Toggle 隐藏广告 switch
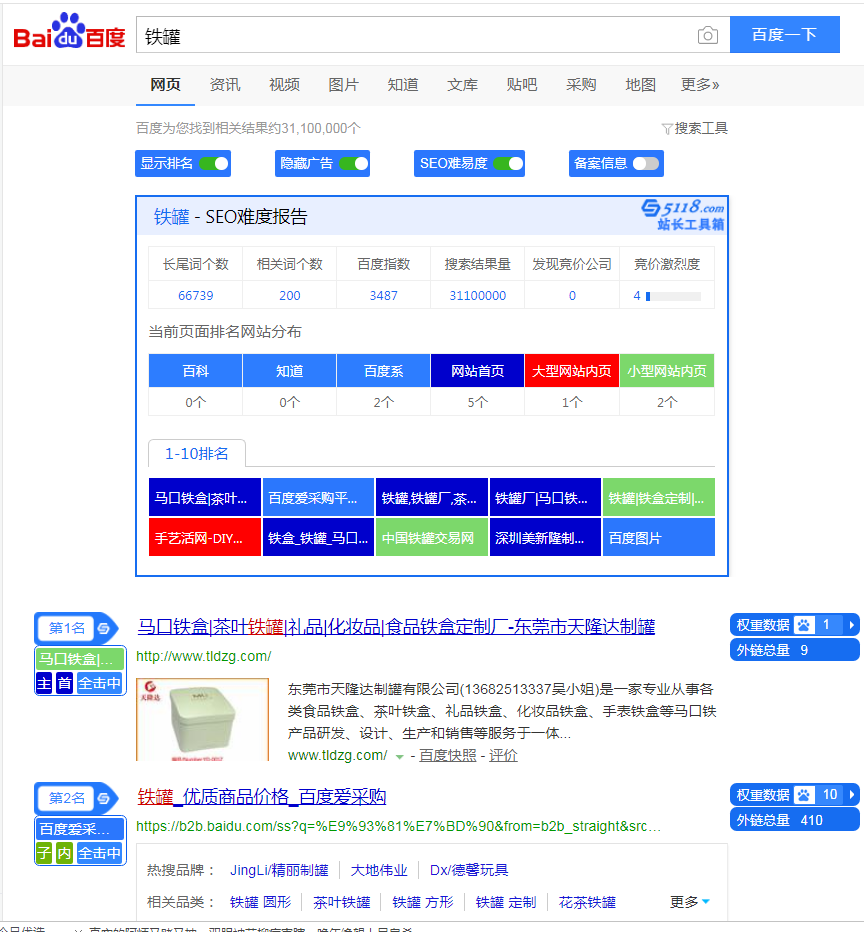864x932 pixels. click(354, 163)
